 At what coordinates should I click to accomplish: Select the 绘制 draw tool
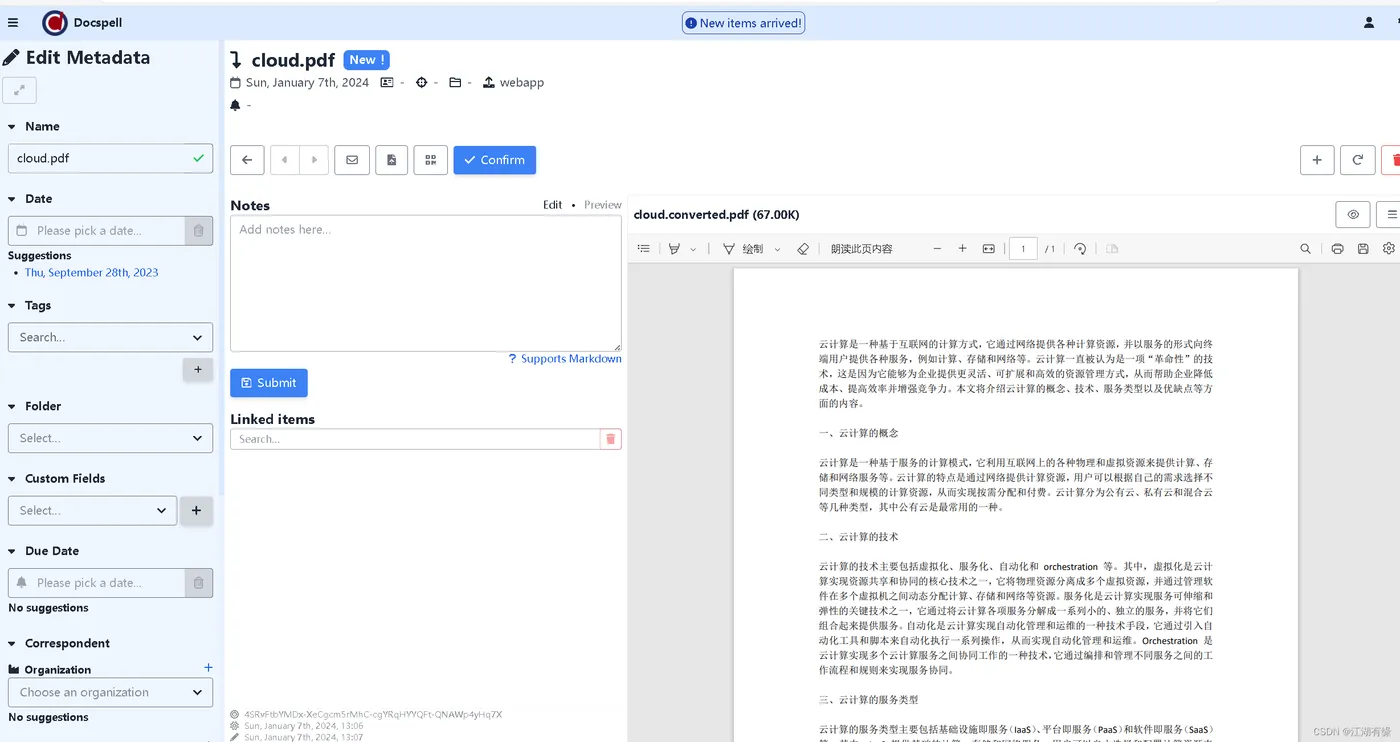(x=743, y=249)
